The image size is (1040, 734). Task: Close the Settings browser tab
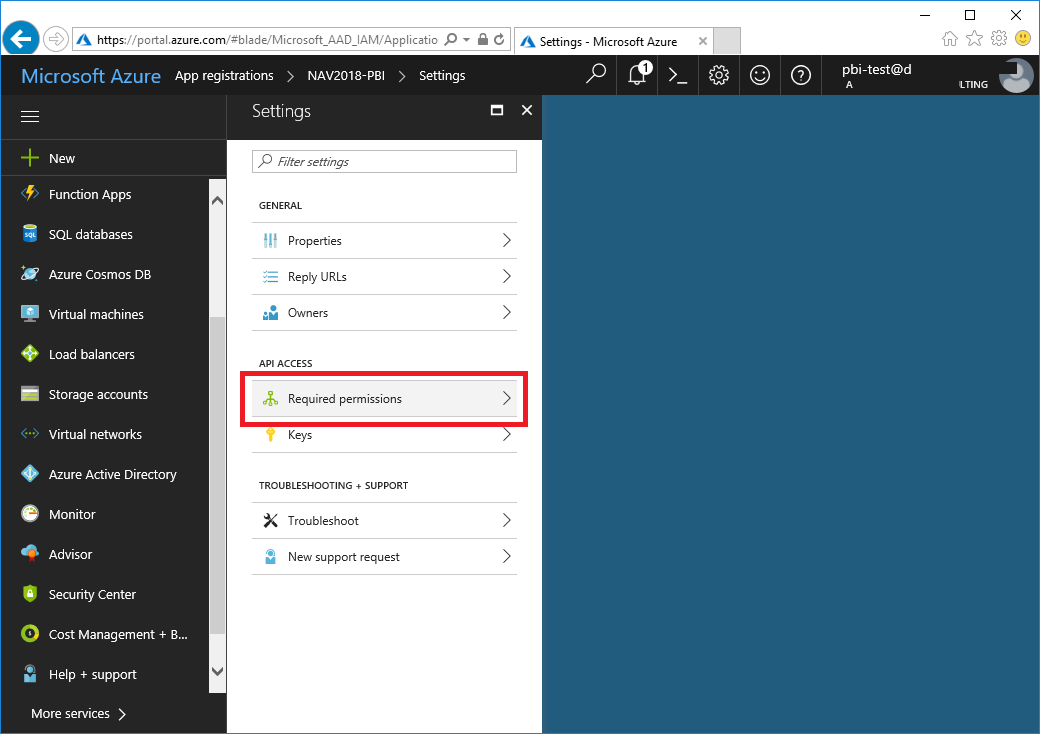coord(702,41)
